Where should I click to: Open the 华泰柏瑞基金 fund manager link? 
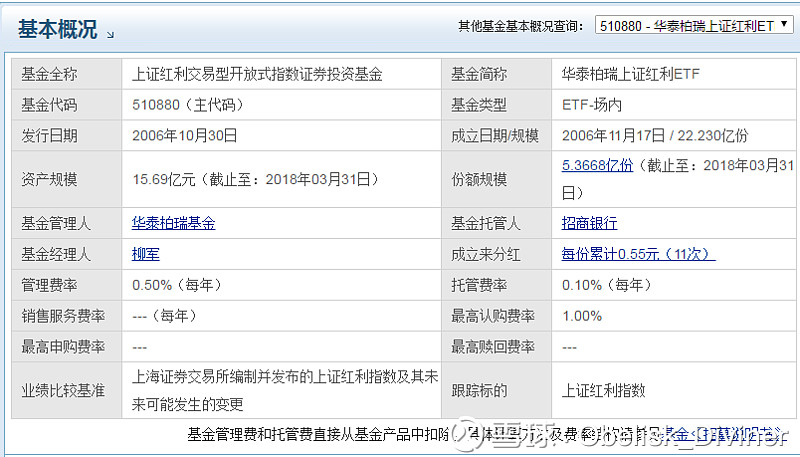point(173,223)
